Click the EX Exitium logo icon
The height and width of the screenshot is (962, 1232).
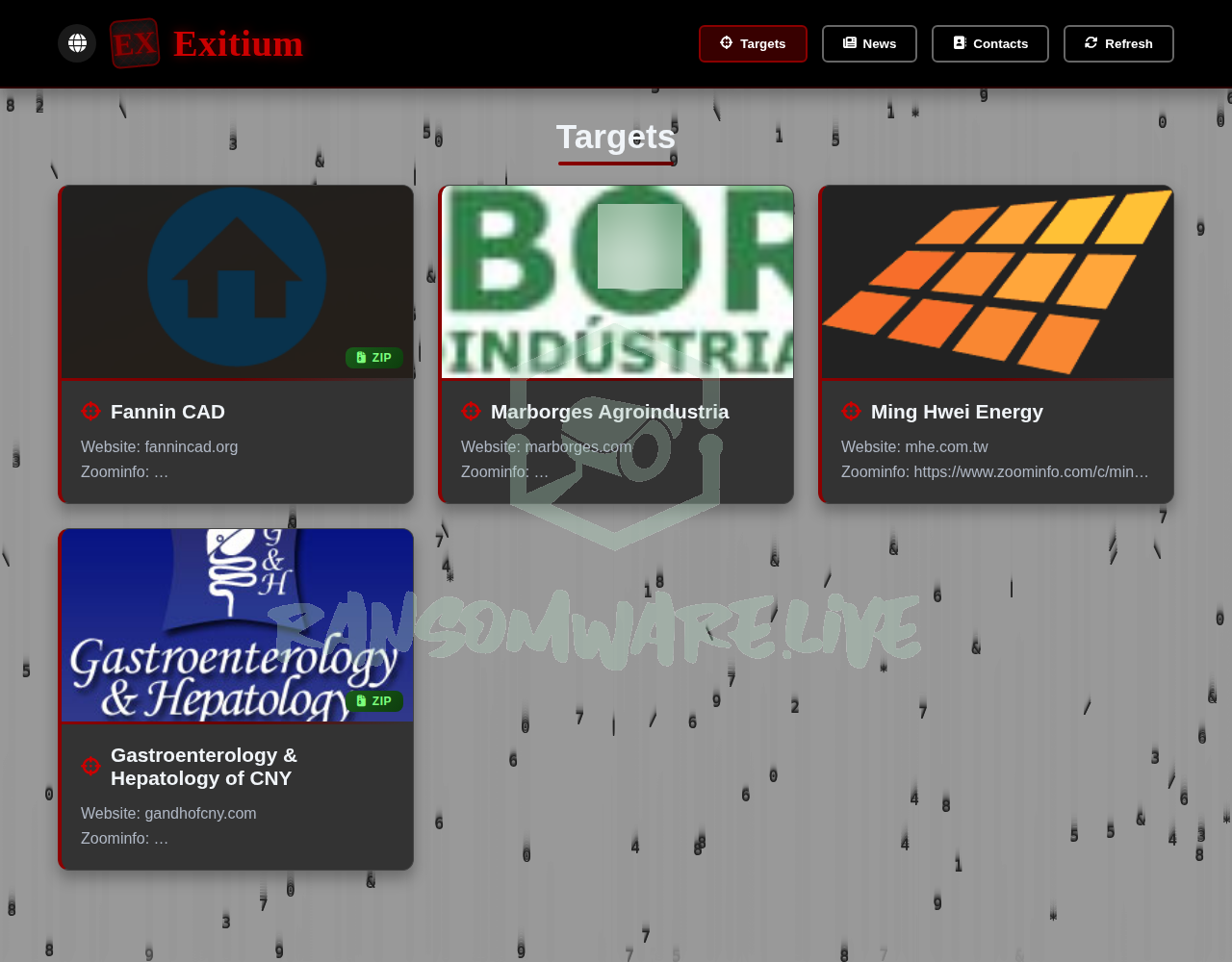[135, 43]
